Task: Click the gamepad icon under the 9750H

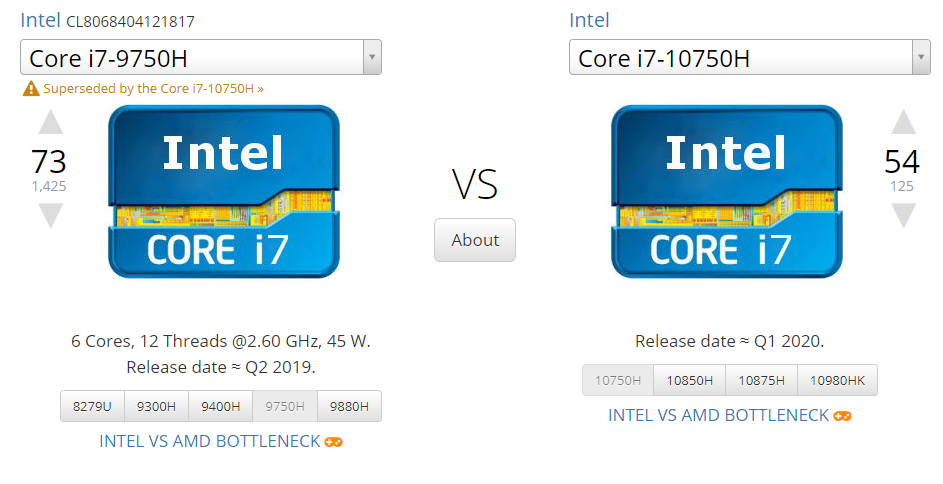Action: [x=333, y=442]
